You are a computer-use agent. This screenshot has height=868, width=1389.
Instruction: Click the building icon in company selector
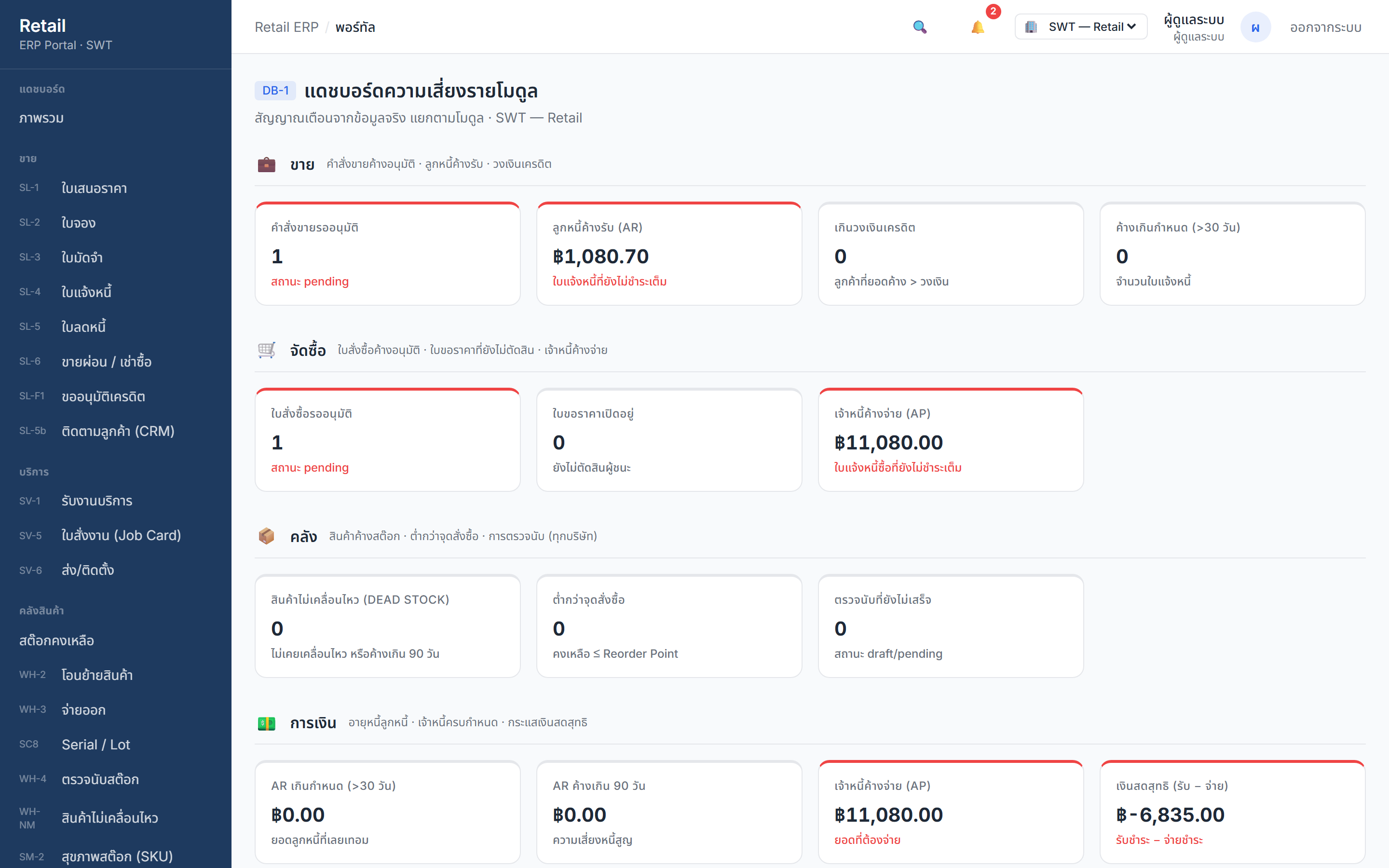(1031, 27)
